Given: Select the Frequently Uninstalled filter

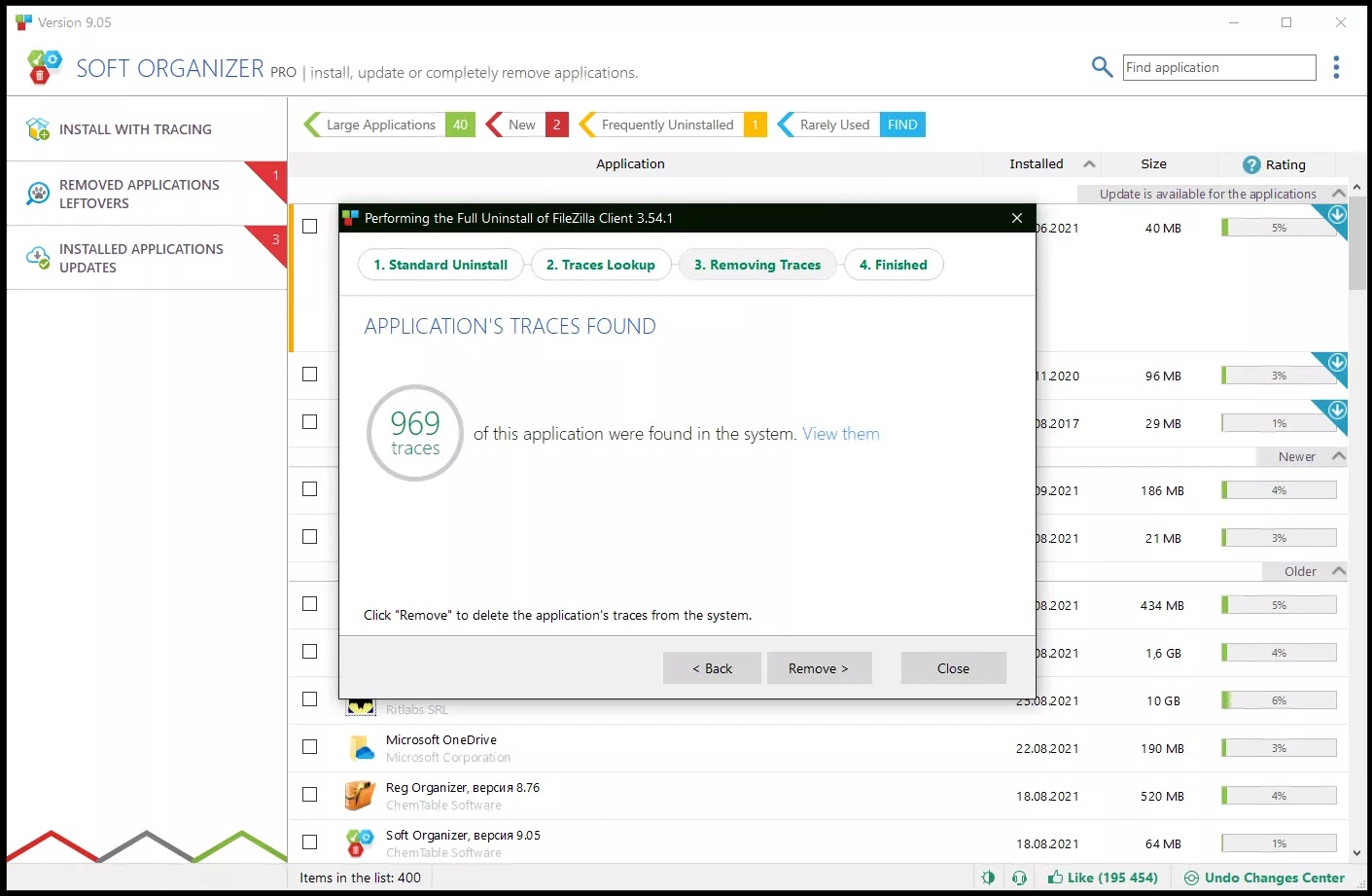Looking at the screenshot, I should (667, 125).
